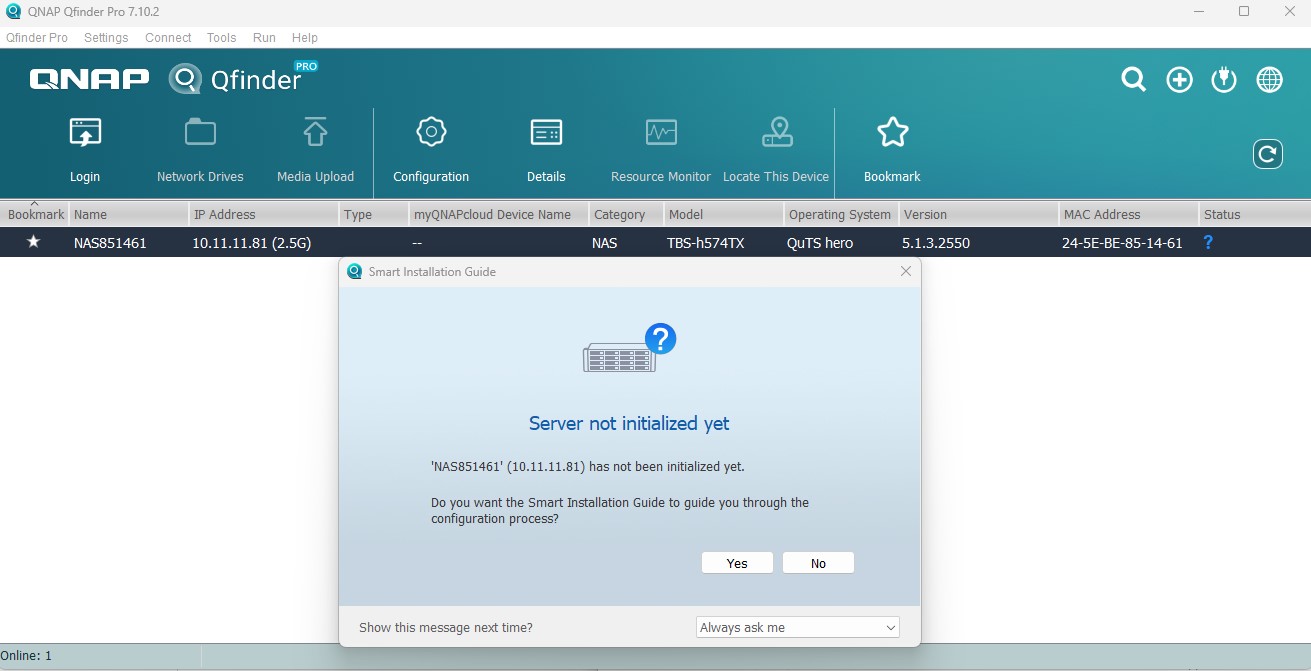
Task: Sort by the Status column header
Action: (1255, 214)
